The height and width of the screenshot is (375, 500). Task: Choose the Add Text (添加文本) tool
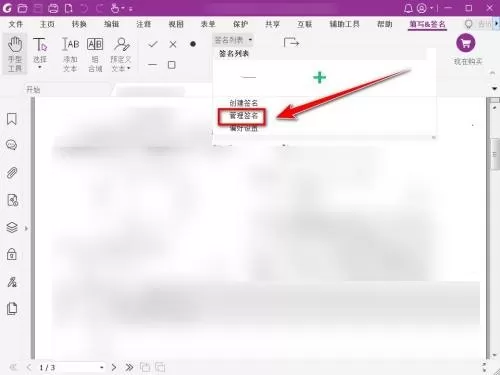tap(70, 54)
